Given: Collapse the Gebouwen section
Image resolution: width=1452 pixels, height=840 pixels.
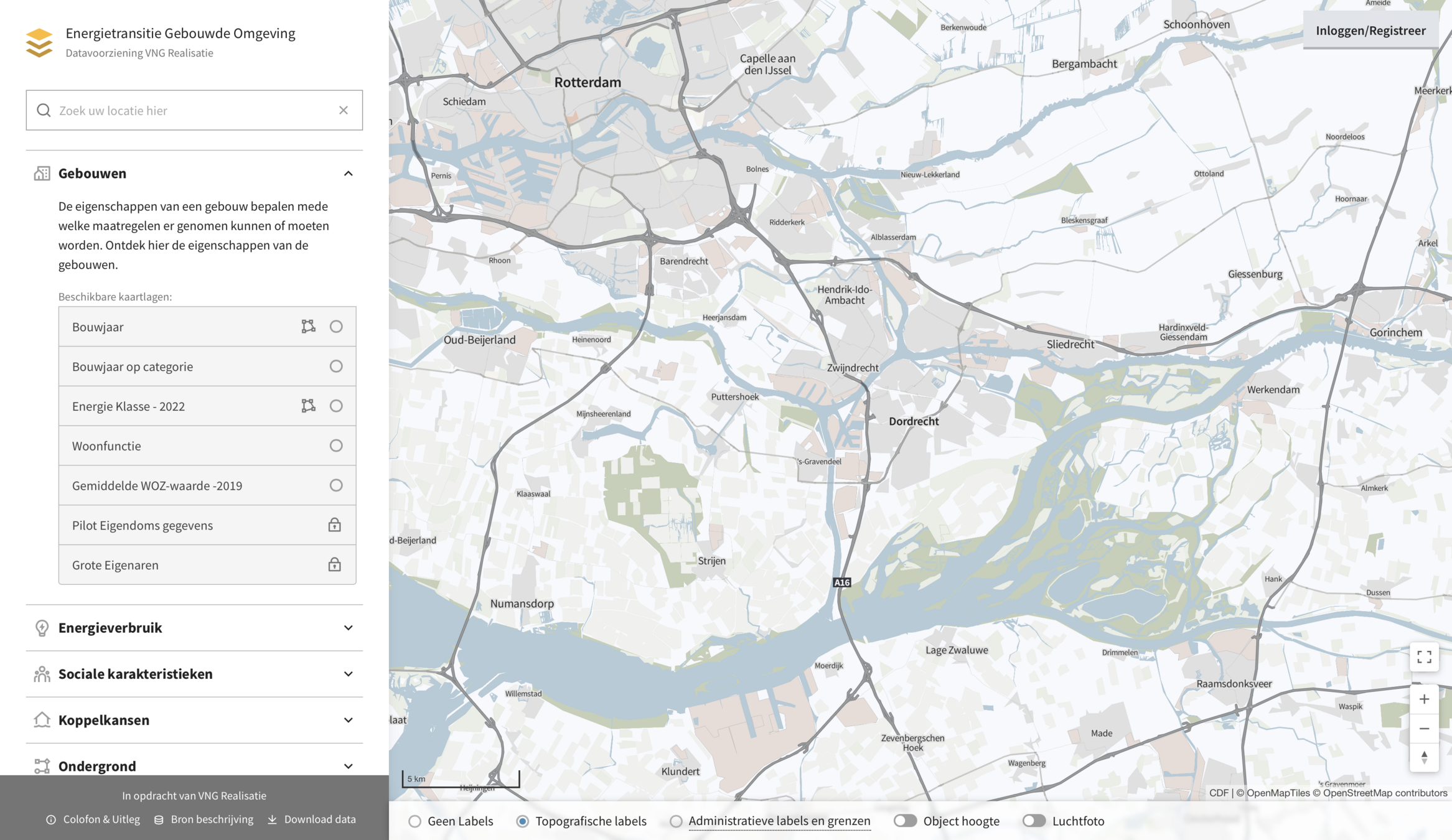Looking at the screenshot, I should click(348, 174).
